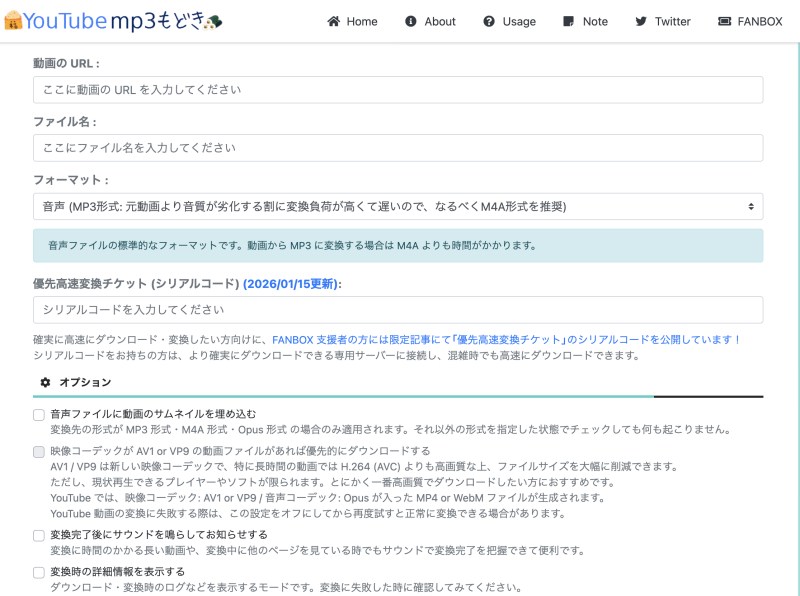
Task: Go to the Usage page
Action: click(x=509, y=21)
